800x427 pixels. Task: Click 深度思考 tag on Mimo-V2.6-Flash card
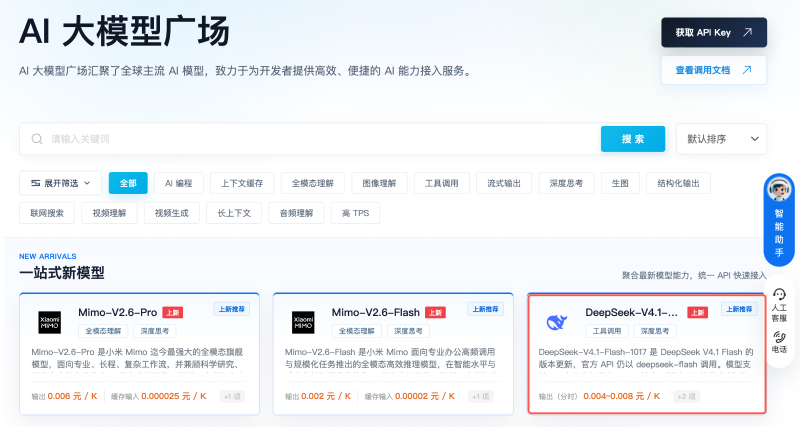tap(408, 331)
